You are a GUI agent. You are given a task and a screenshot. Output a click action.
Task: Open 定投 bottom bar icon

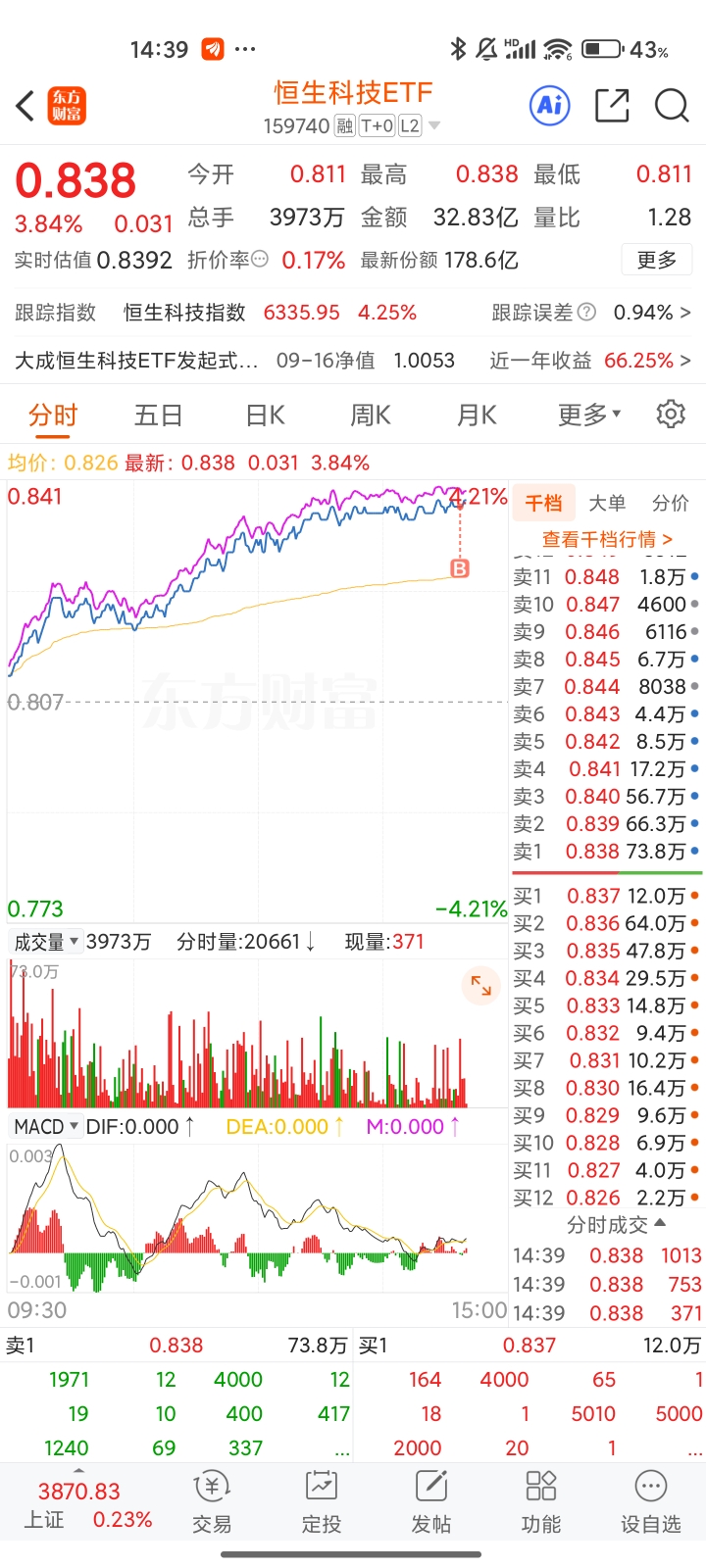coord(322,1501)
